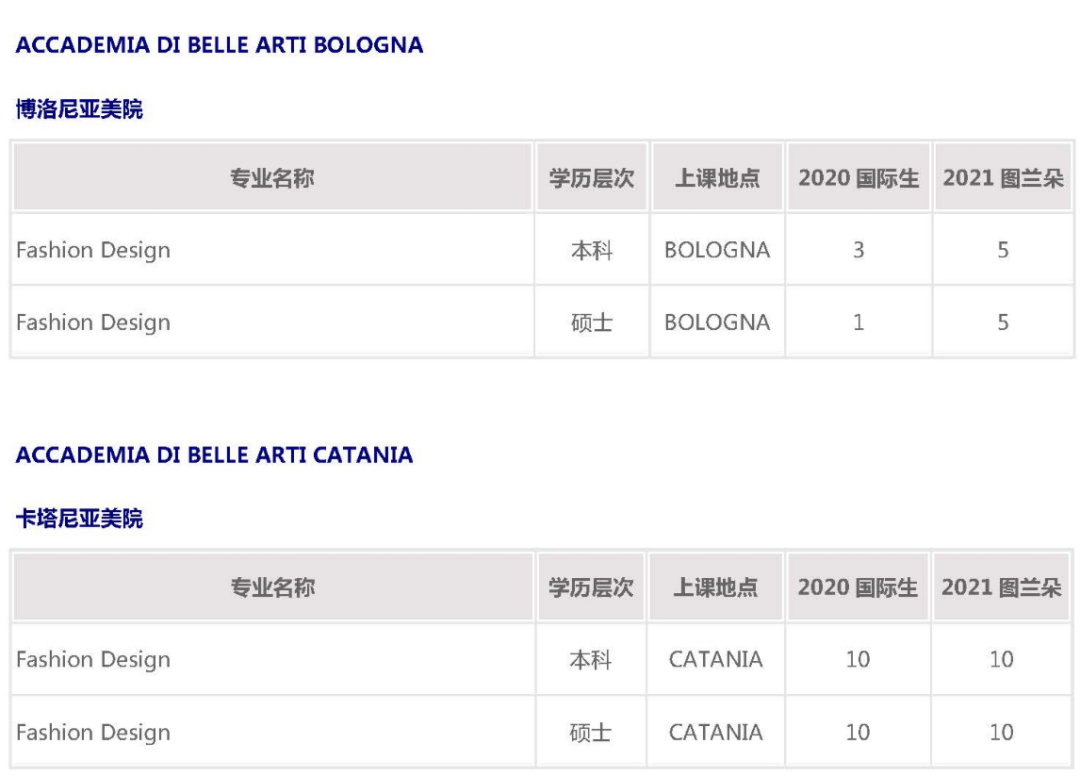
Task: Click the 博洛尼亚美院 subtitle
Action: pos(79,109)
